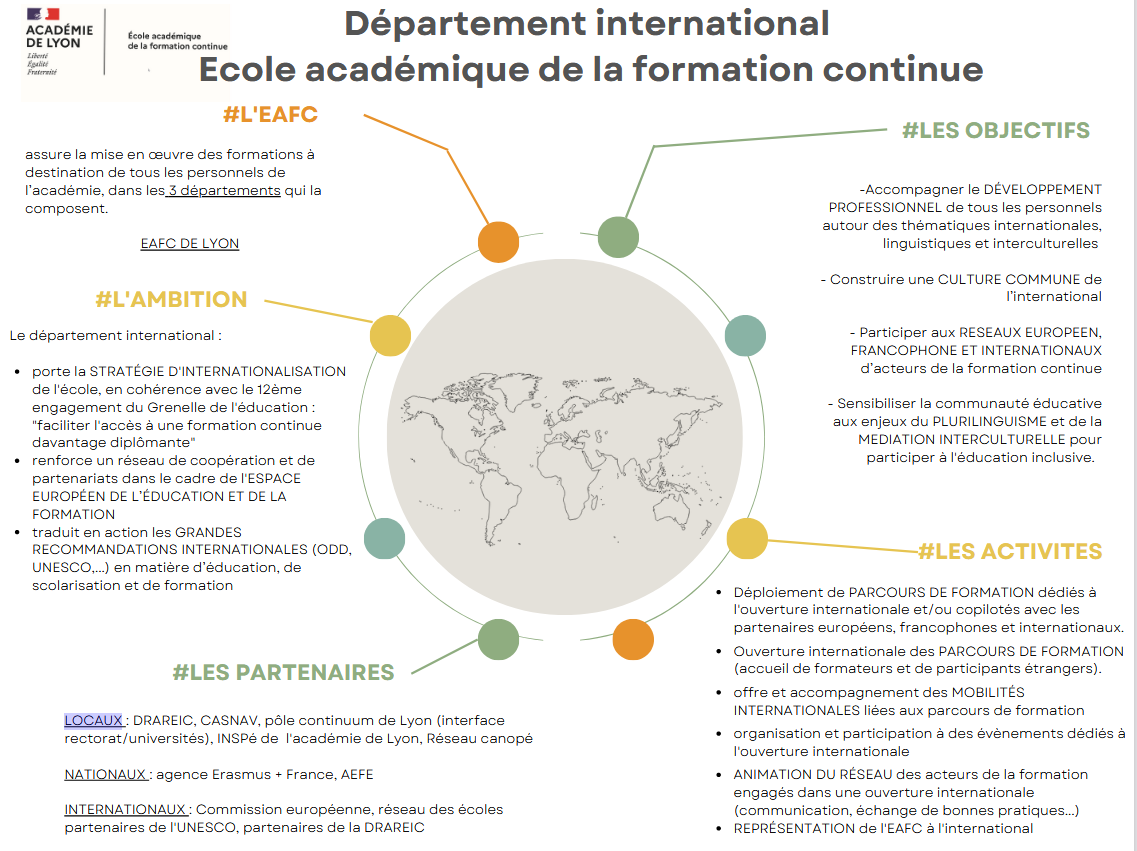Click the green circle linked to #LES OBJECTIFS
The image size is (1137, 851).
point(618,237)
